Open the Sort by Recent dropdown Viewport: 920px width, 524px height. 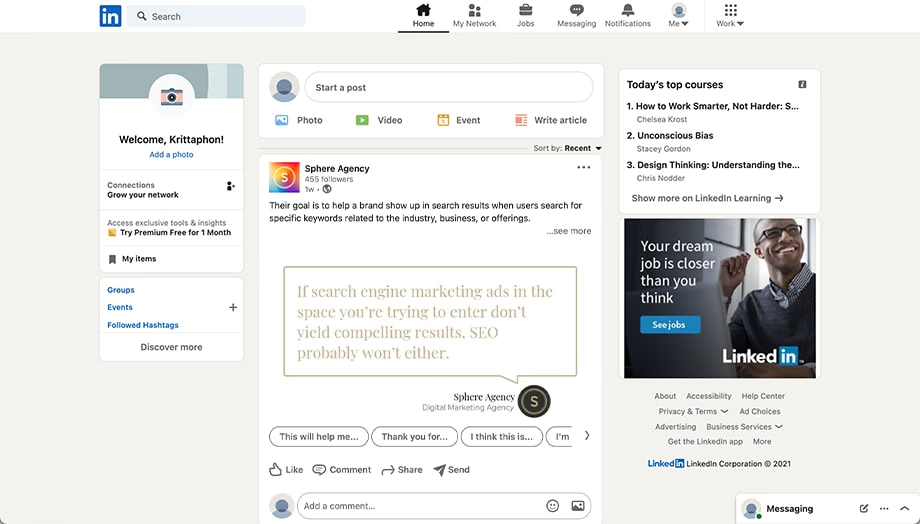tap(567, 148)
